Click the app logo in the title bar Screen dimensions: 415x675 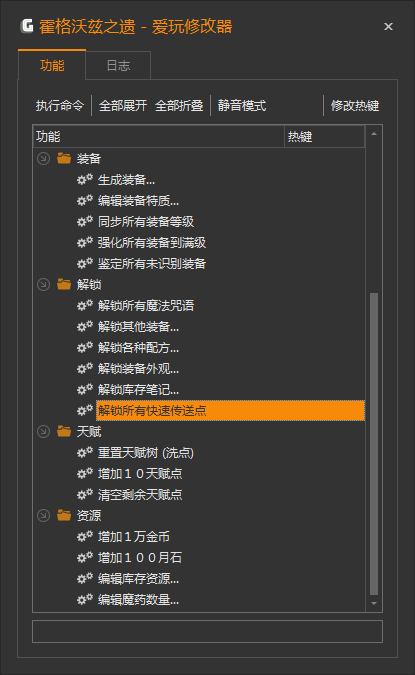[27, 26]
